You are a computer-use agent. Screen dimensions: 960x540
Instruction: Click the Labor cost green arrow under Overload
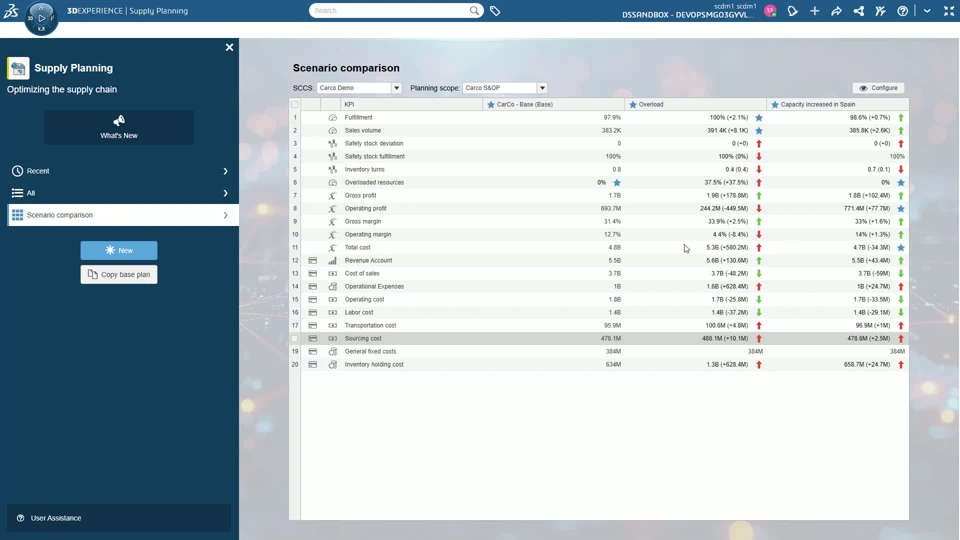(x=759, y=312)
